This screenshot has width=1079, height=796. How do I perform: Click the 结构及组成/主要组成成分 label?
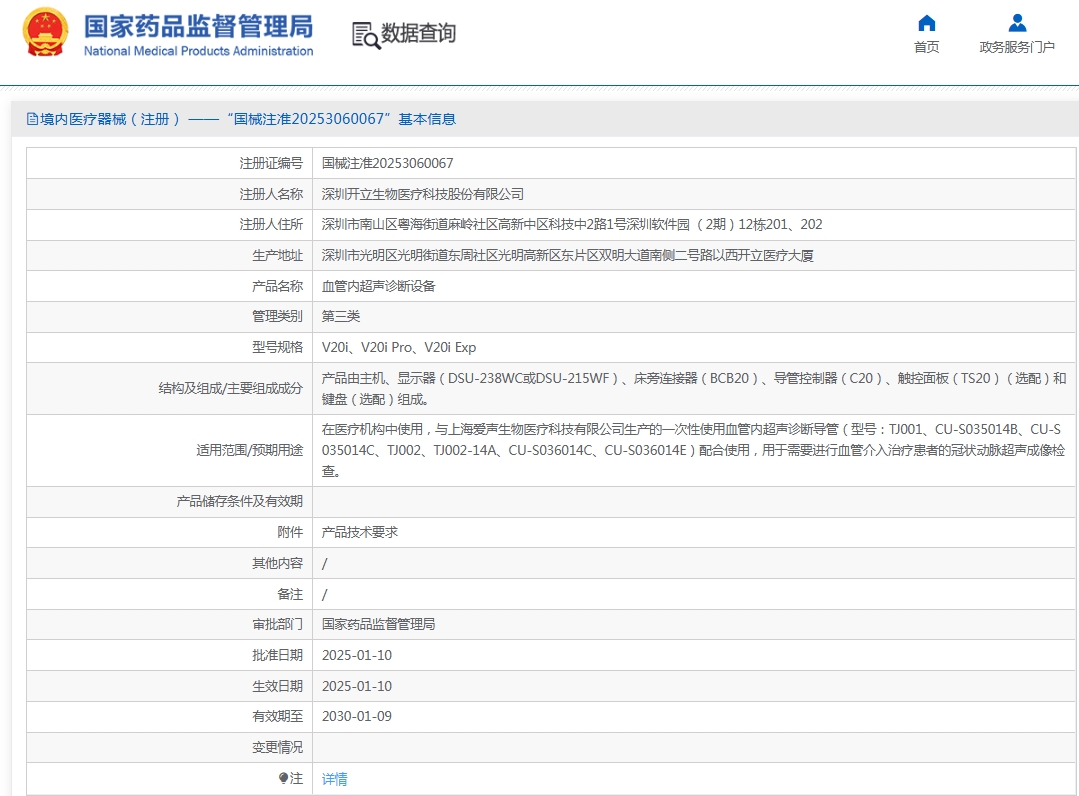click(231, 389)
